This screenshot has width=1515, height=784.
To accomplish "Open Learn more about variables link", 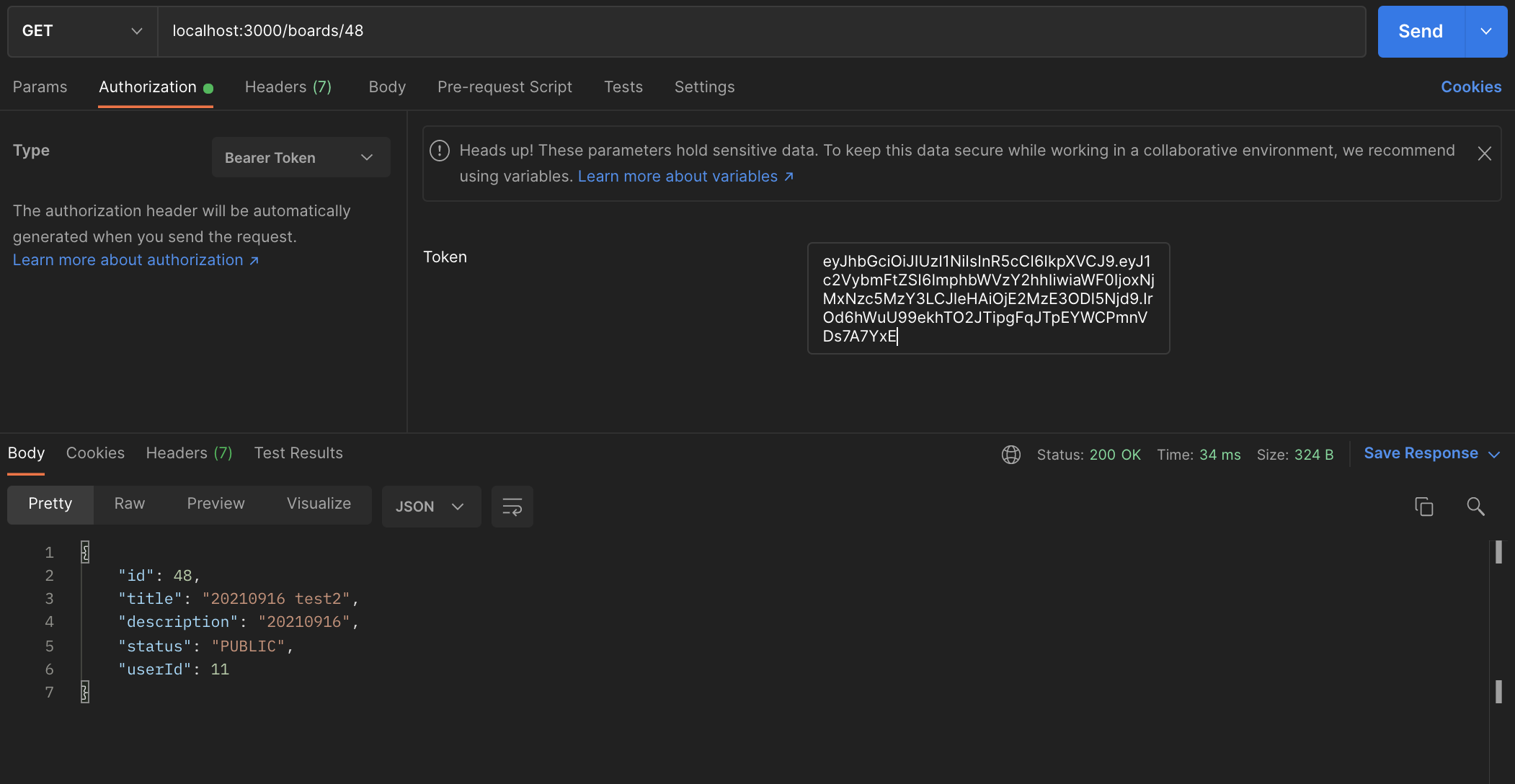I will point(685,177).
